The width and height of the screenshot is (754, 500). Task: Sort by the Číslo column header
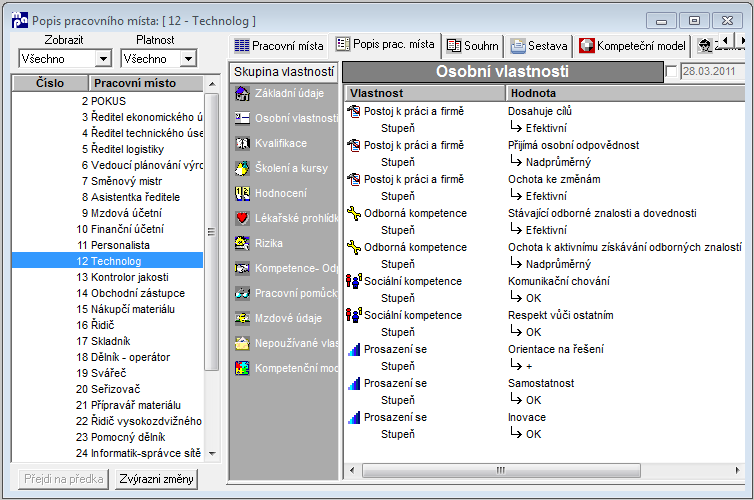(x=50, y=83)
